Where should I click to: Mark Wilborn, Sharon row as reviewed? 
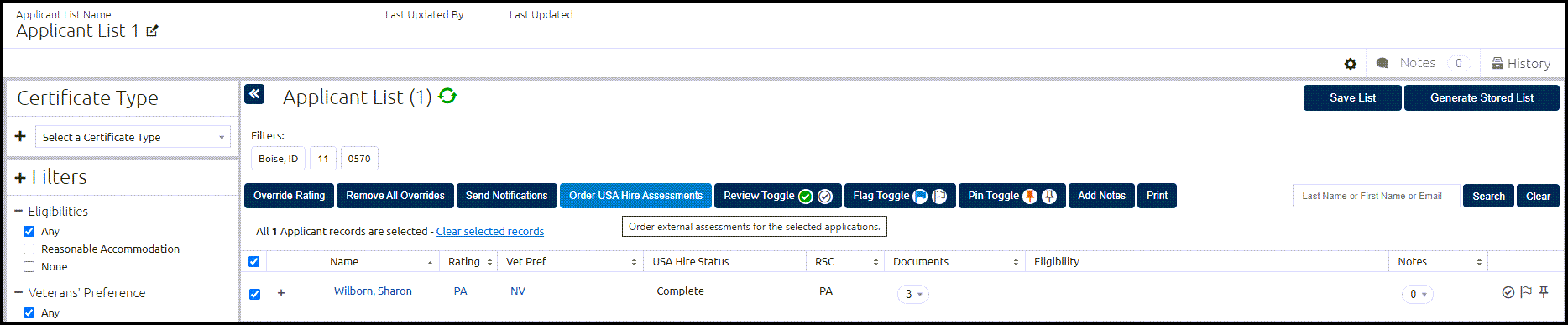1508,292
